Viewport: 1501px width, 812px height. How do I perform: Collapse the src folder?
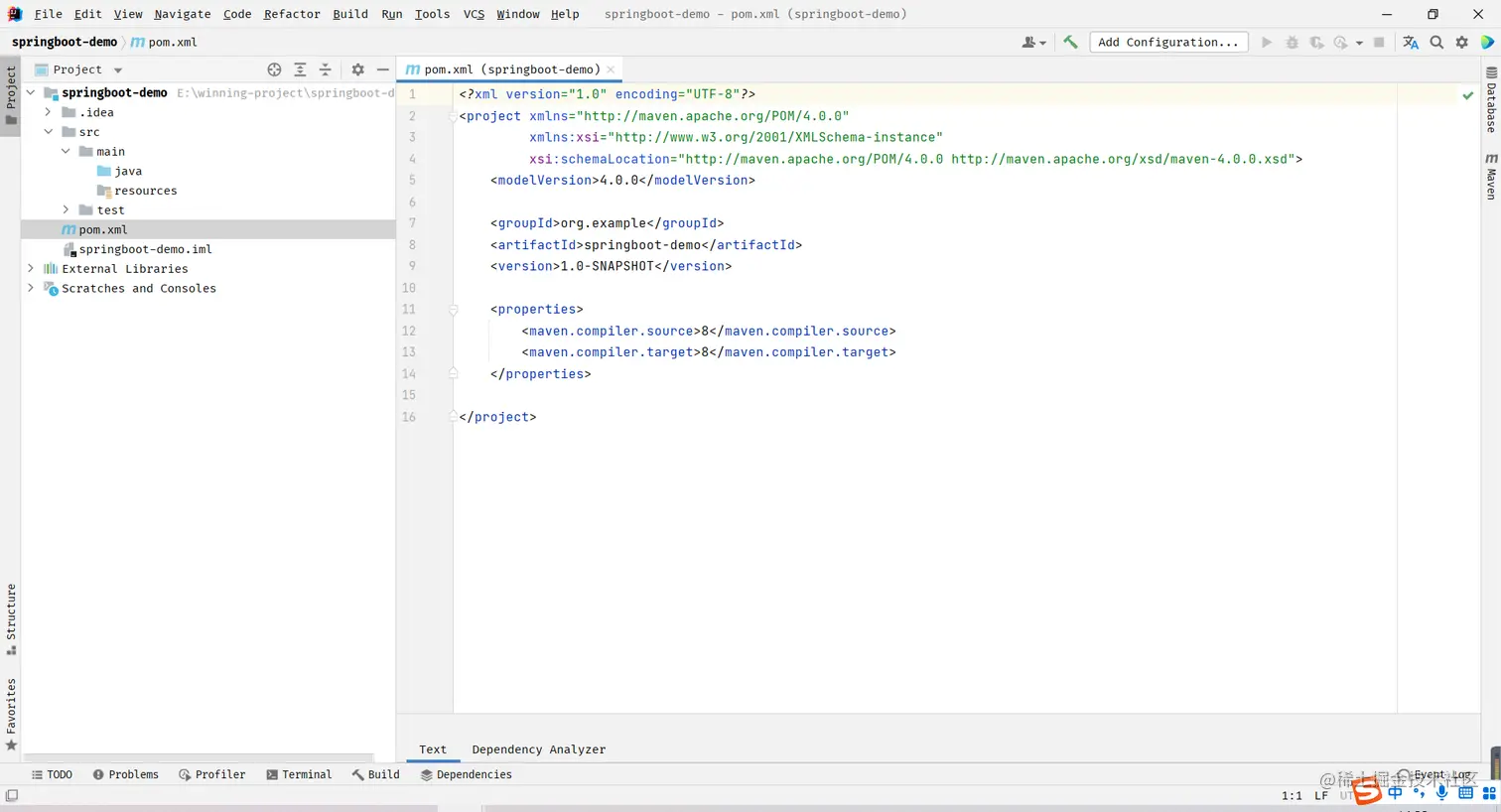[x=48, y=132]
